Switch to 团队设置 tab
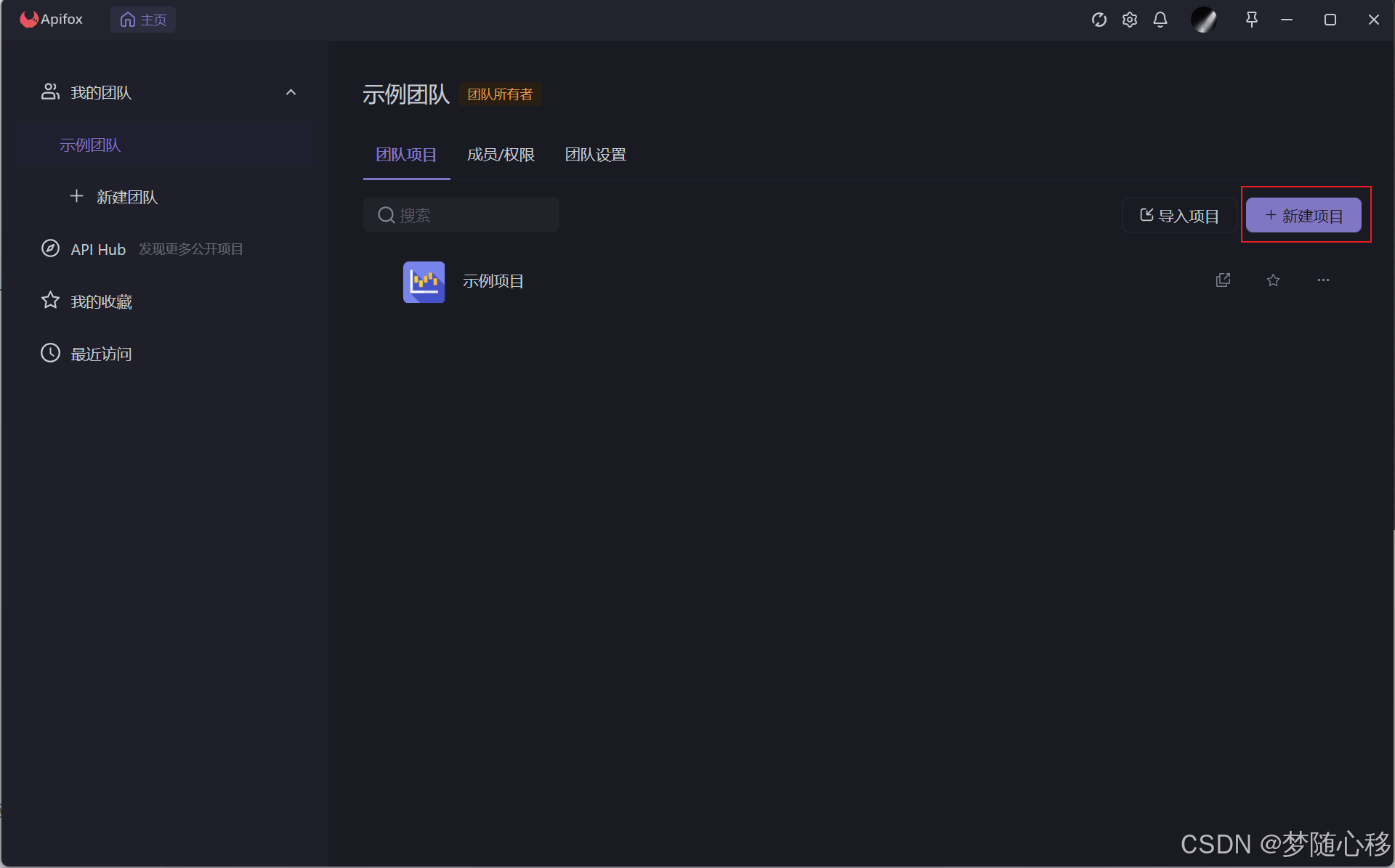The height and width of the screenshot is (868, 1395). point(595,155)
